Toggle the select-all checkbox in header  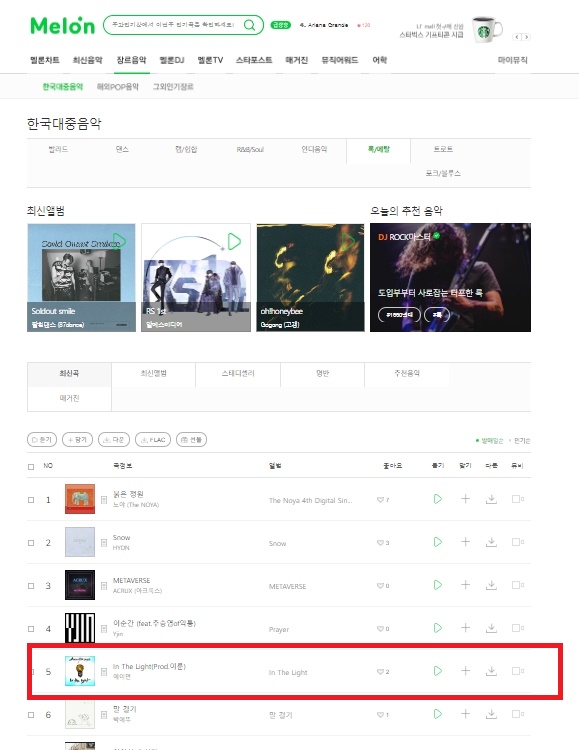coord(31,466)
